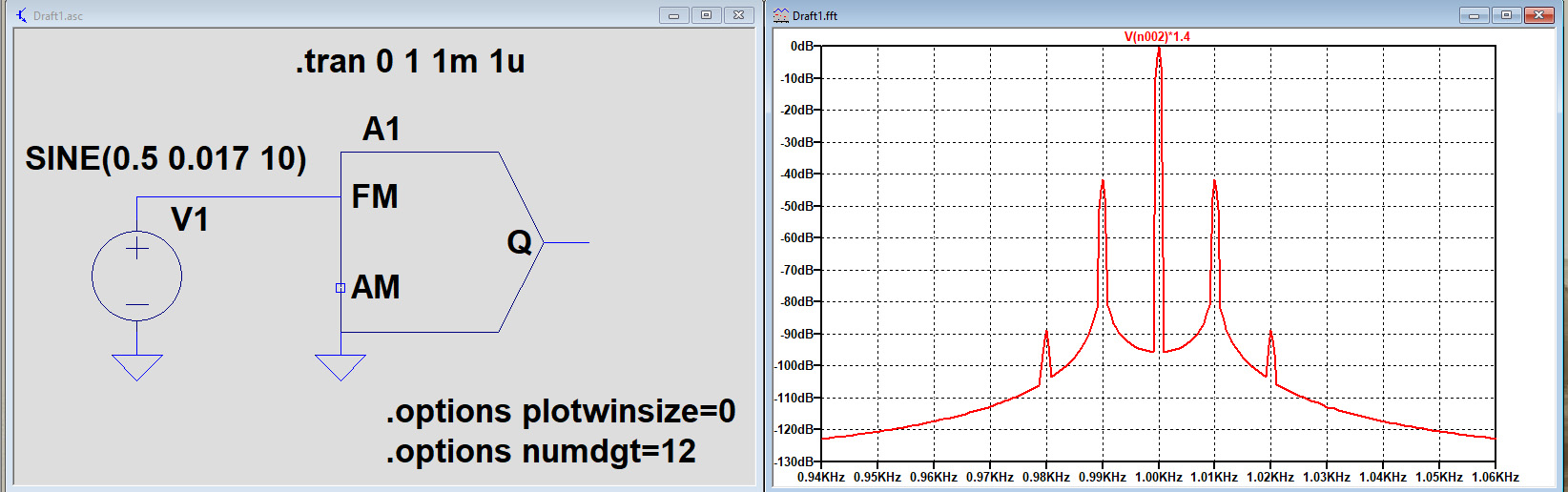Click the V1 component label
The height and width of the screenshot is (492, 1568).
(x=190, y=219)
